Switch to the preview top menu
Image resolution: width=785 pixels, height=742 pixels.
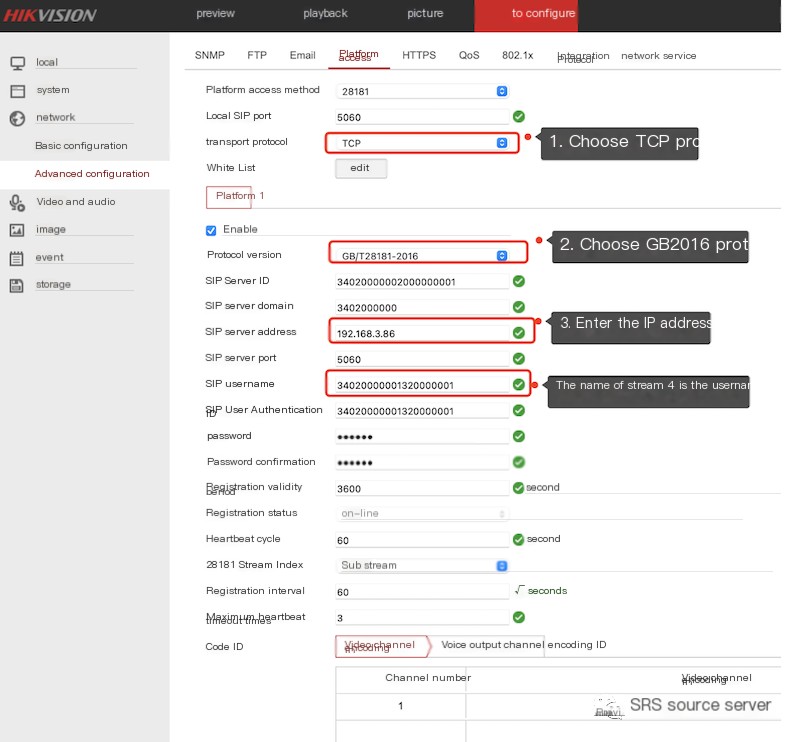(x=215, y=14)
